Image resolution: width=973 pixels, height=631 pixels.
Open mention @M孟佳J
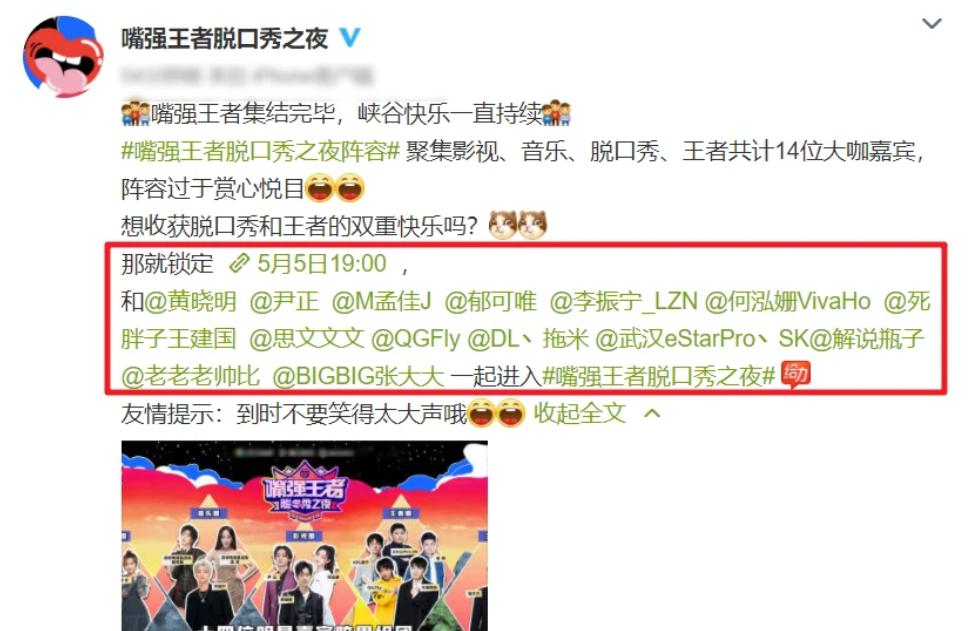(382, 302)
